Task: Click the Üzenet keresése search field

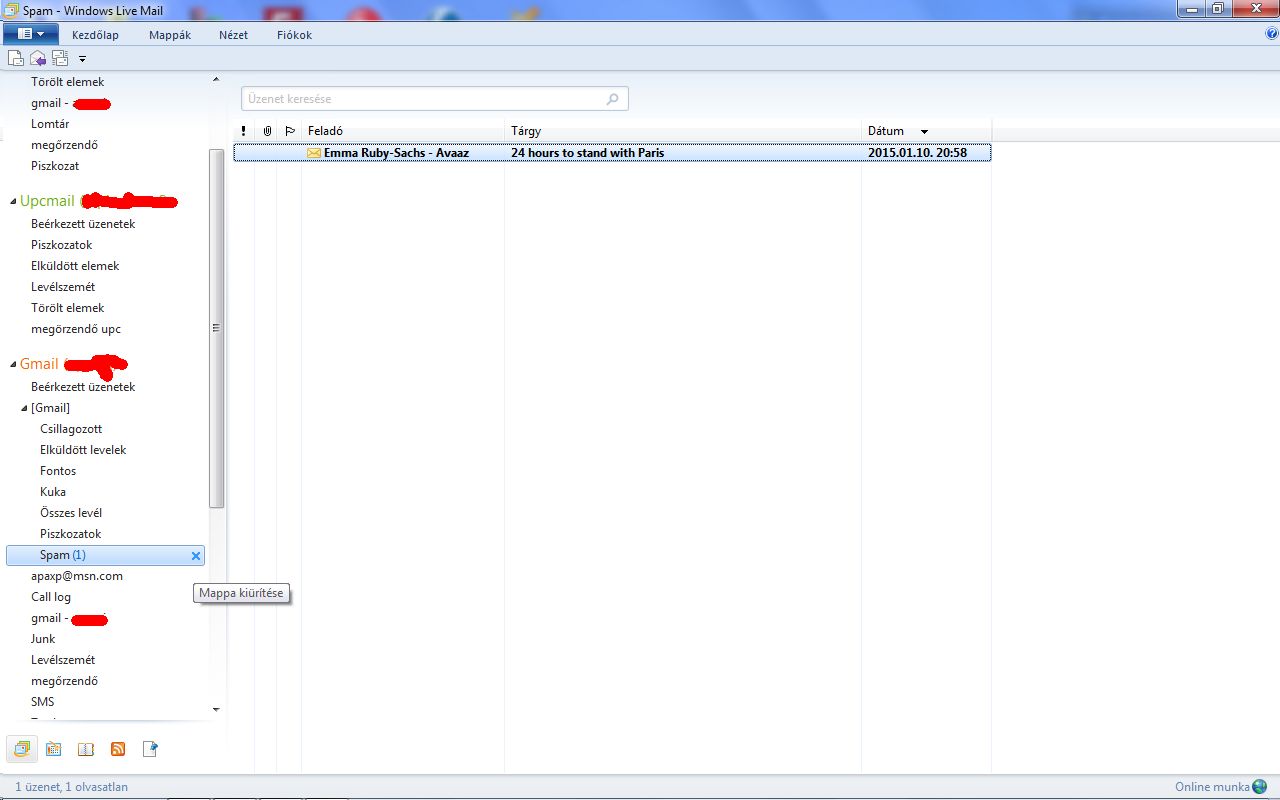Action: (434, 99)
